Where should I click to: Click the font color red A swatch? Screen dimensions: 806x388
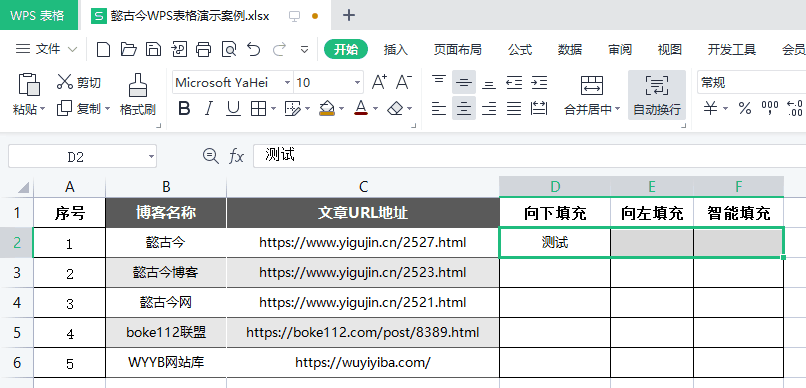click(x=361, y=108)
